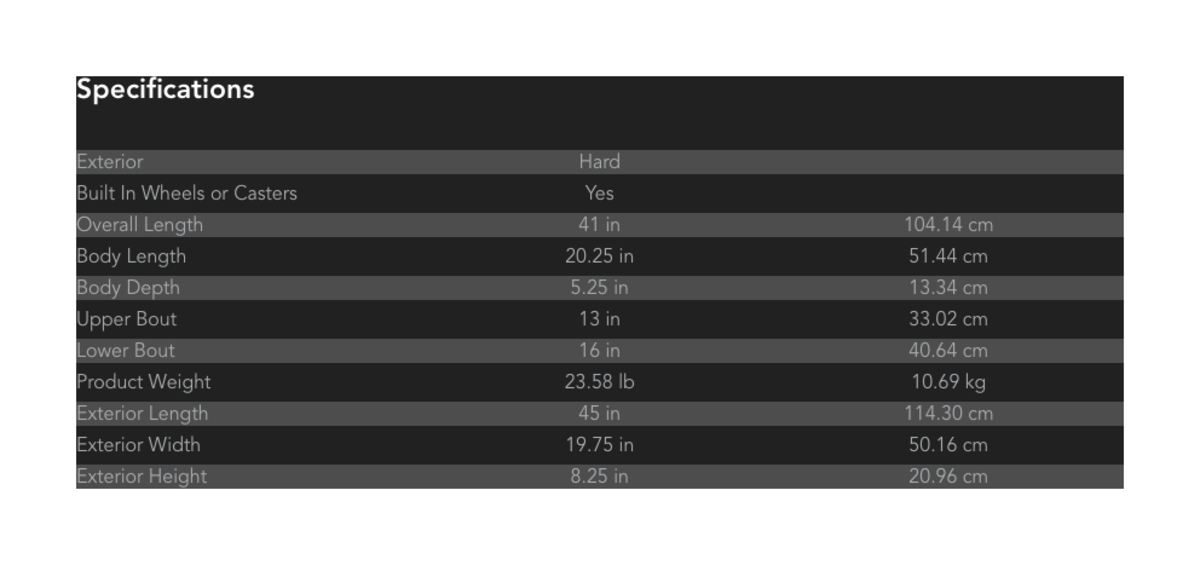Click the Yes value for wheels
The image size is (1200, 565).
pyautogui.click(x=599, y=193)
